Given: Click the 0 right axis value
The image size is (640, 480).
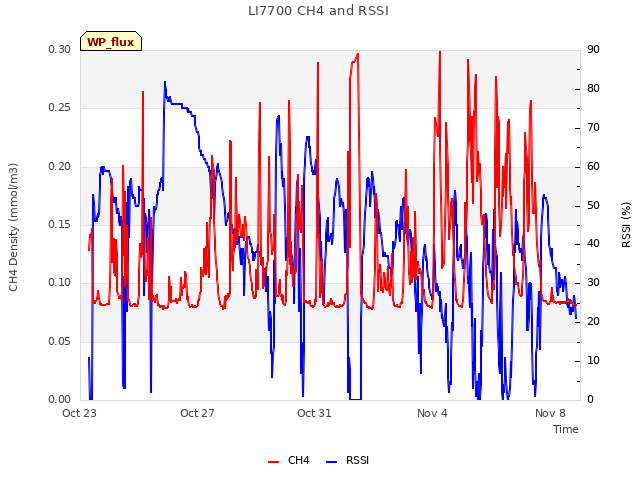Looking at the screenshot, I should tap(590, 400).
